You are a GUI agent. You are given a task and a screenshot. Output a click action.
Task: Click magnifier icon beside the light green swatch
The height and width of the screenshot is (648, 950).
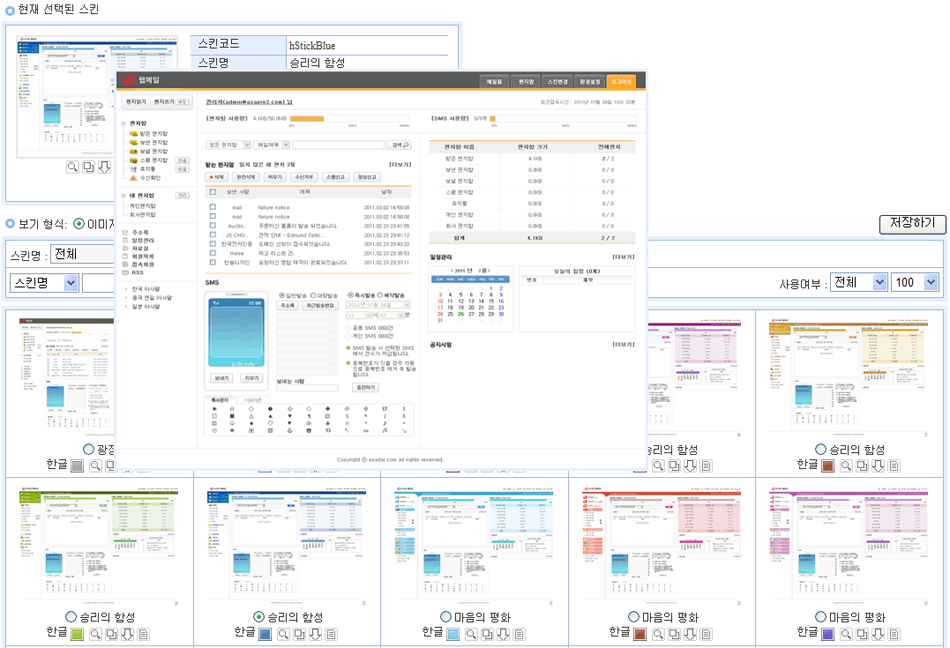point(96,633)
